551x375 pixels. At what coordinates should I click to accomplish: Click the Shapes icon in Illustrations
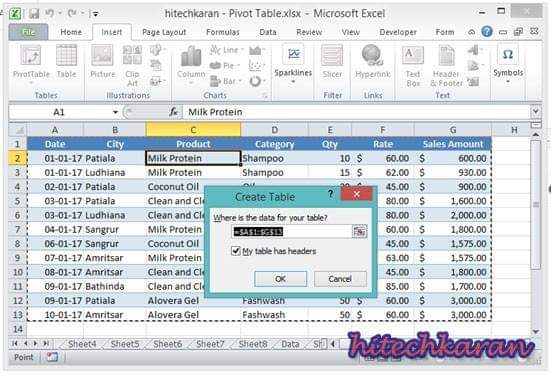point(155,50)
